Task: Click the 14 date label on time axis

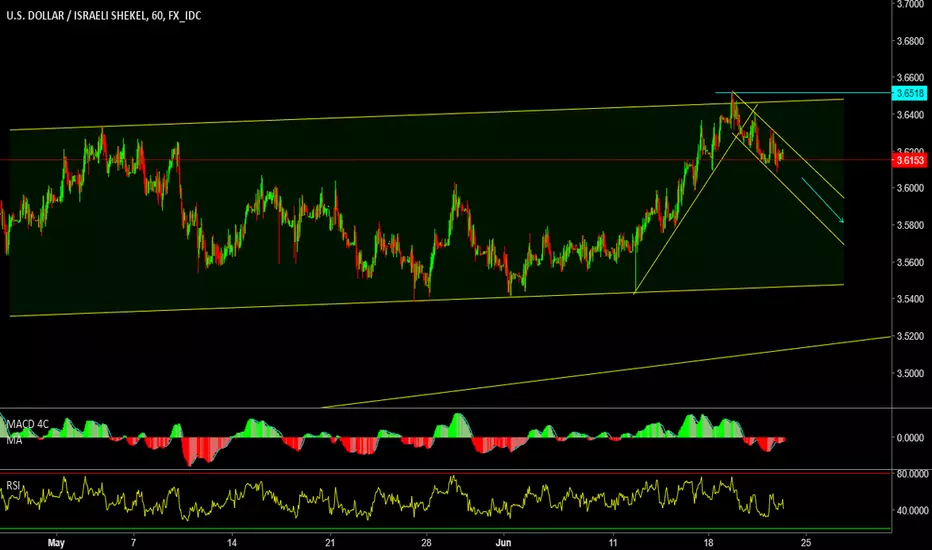Action: click(x=232, y=542)
